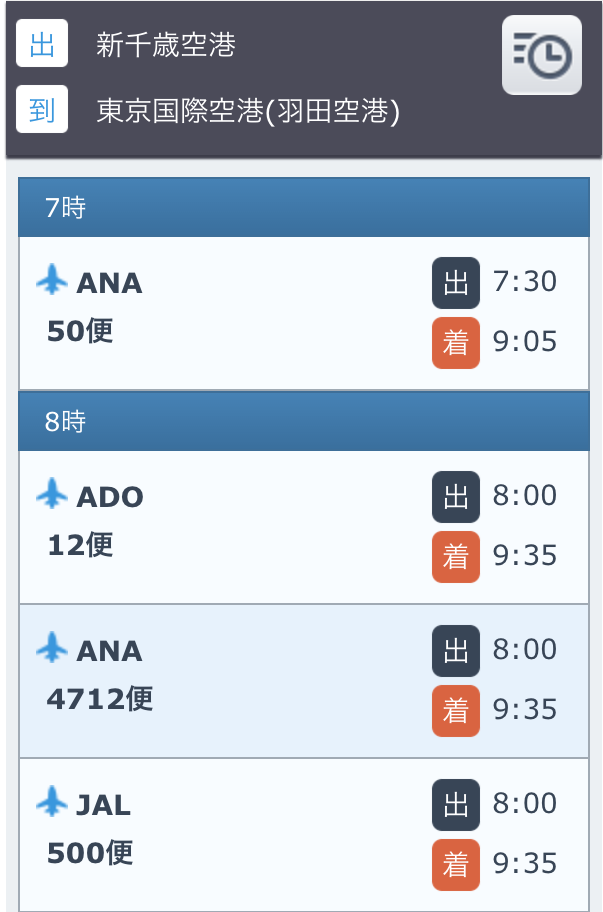The image size is (603, 912).
Task: Click the airplane icon beside ADO 12便
Action: point(52,494)
